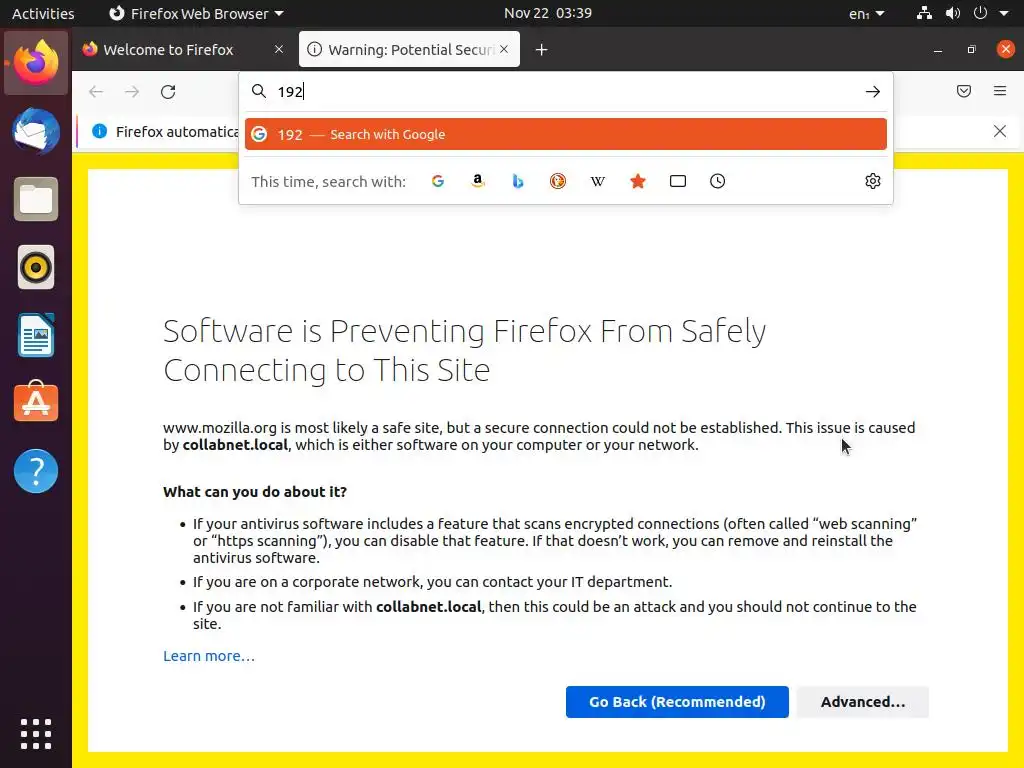
Task: Pick Wikipedia search engine icon
Action: click(x=598, y=181)
